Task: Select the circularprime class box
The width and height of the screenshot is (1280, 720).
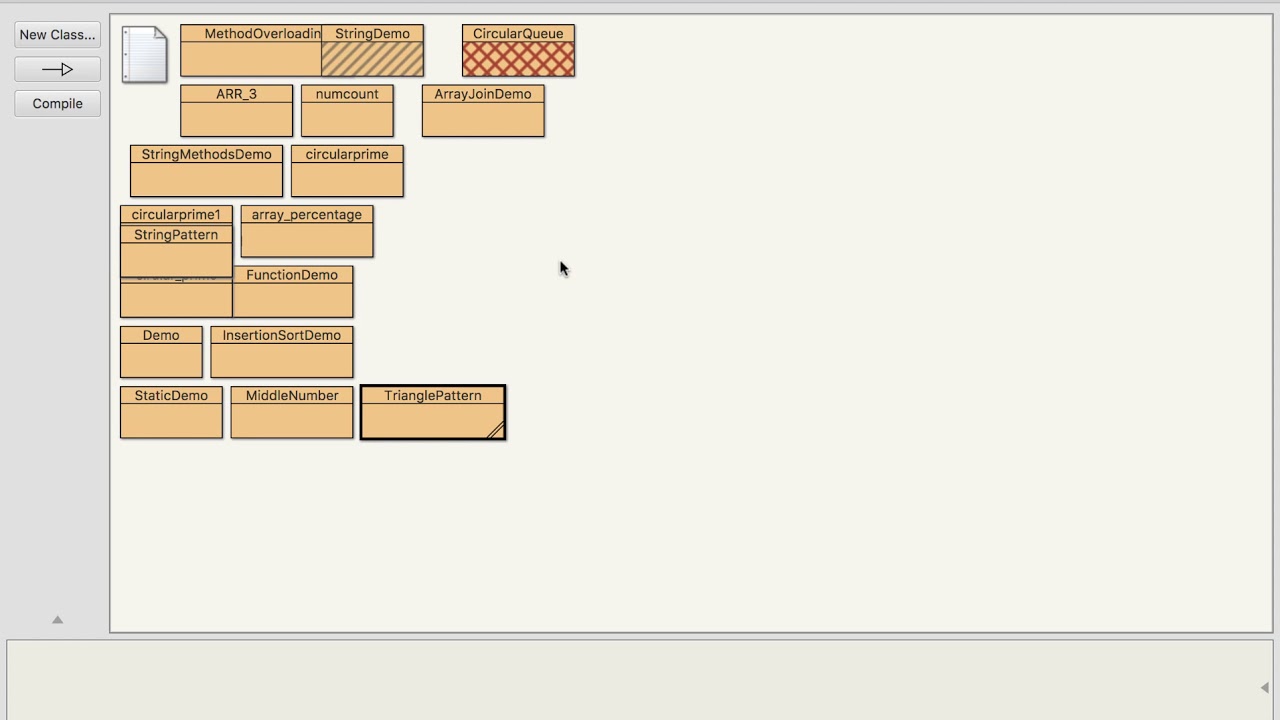Action: coord(347,171)
